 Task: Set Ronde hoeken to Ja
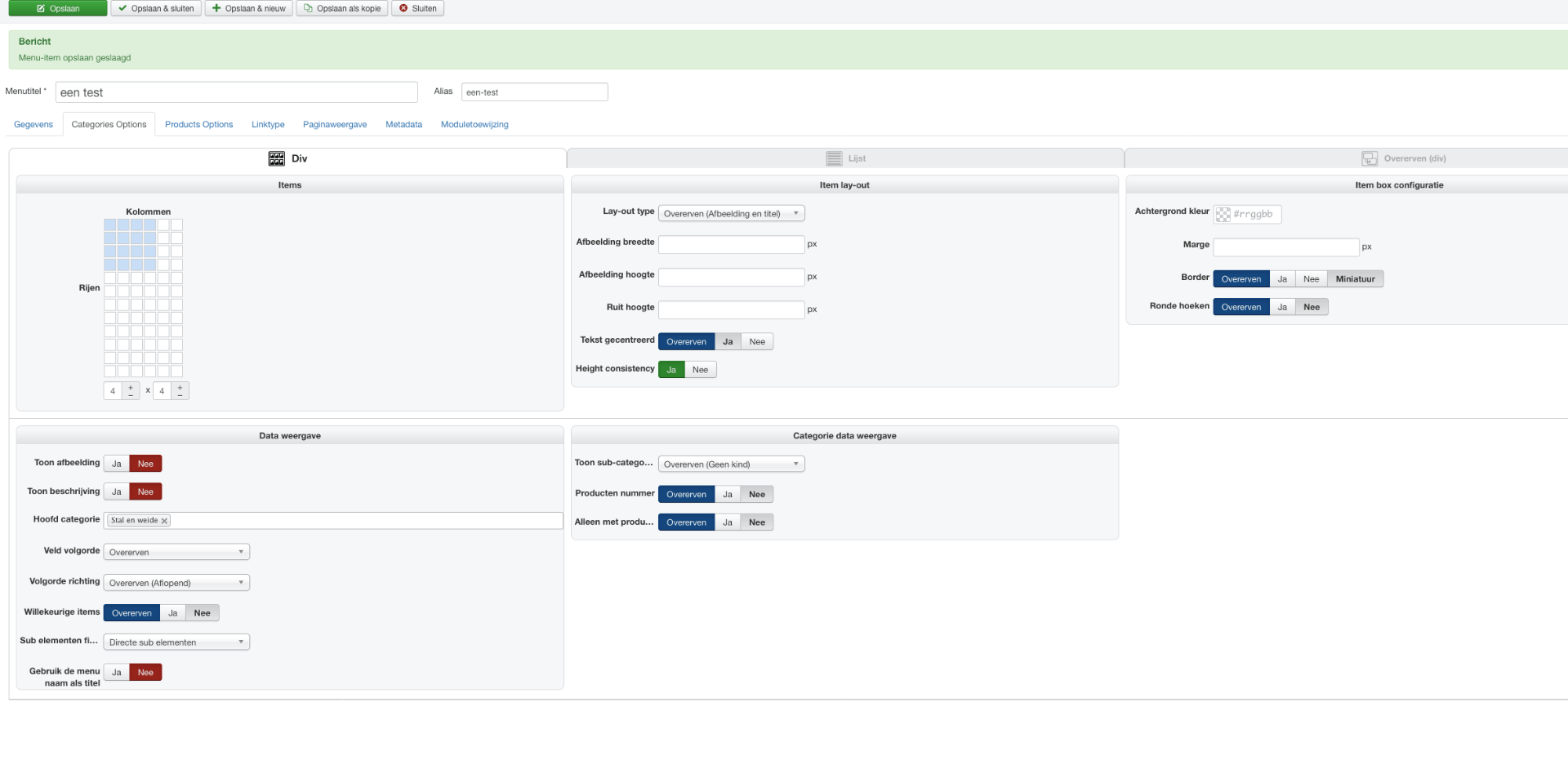tap(1282, 307)
